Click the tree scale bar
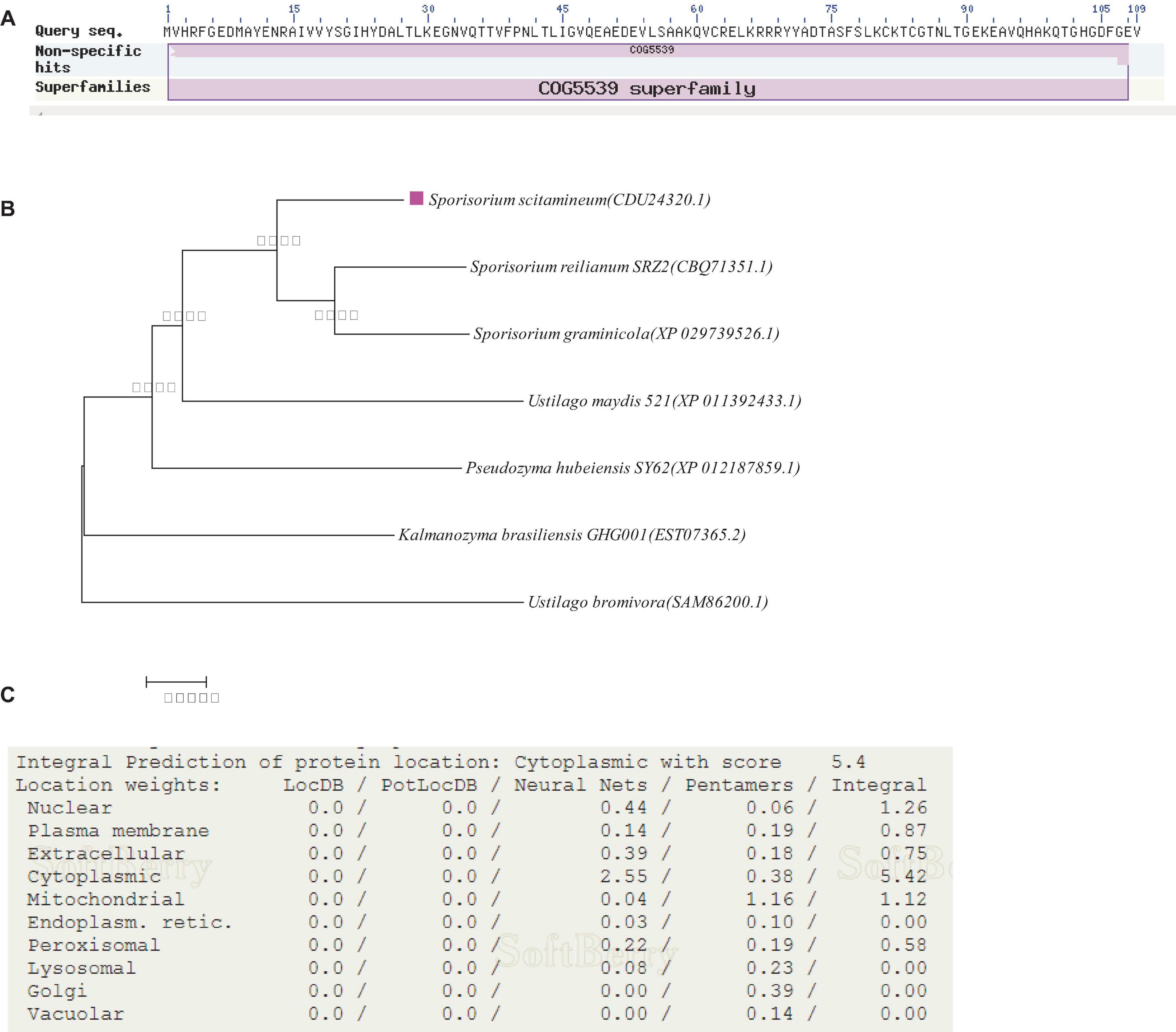The width and height of the screenshot is (1176, 1032). pyautogui.click(x=176, y=682)
